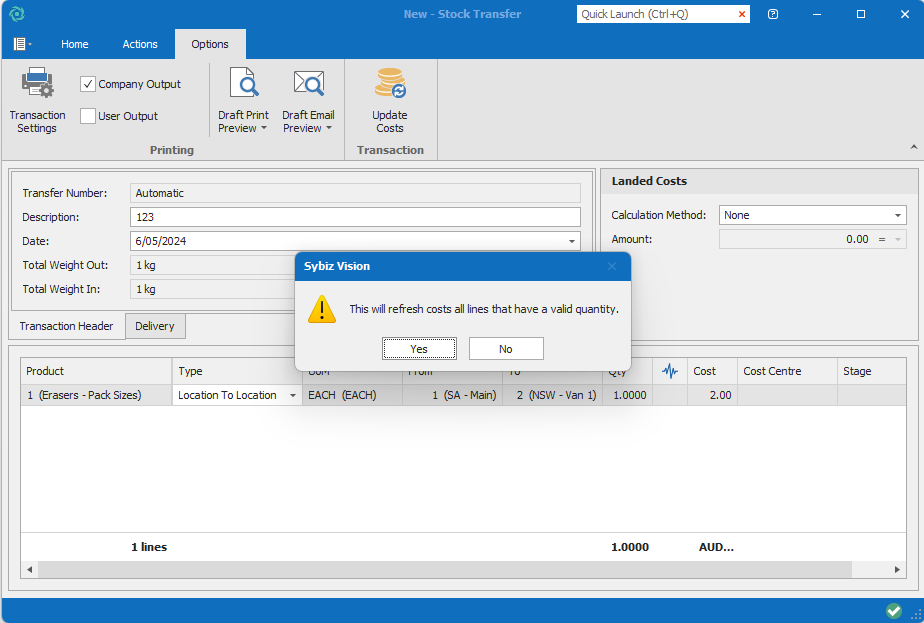
Task: Open the Type dropdown for line one
Action: pyautogui.click(x=293, y=395)
